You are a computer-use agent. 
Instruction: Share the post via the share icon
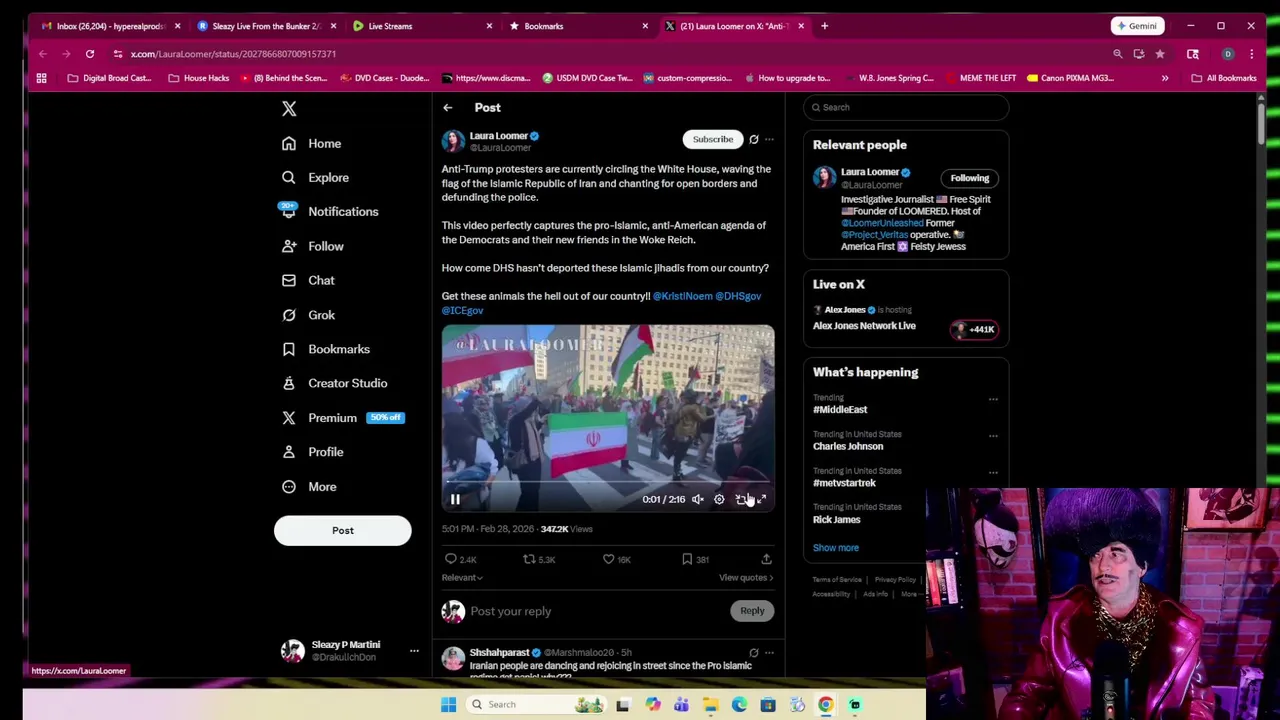(x=766, y=559)
